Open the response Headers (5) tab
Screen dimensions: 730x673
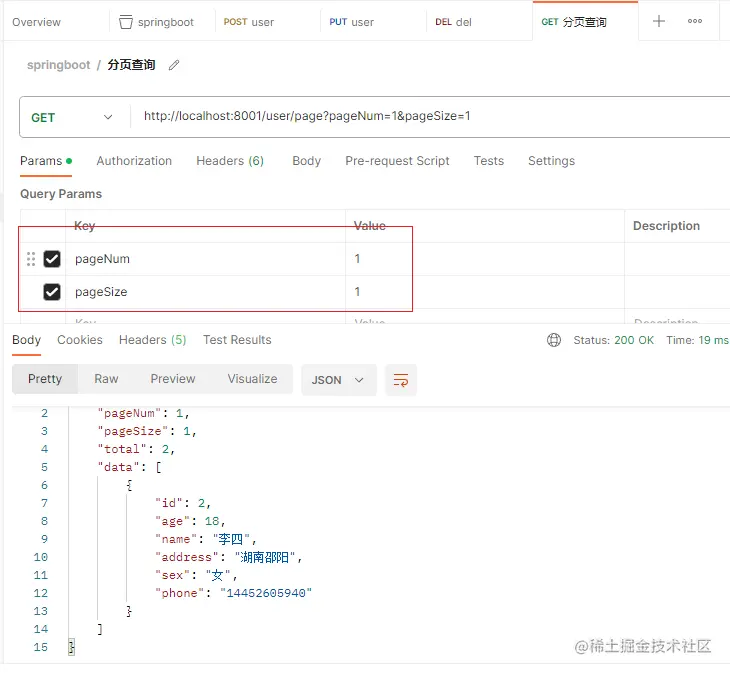point(152,340)
